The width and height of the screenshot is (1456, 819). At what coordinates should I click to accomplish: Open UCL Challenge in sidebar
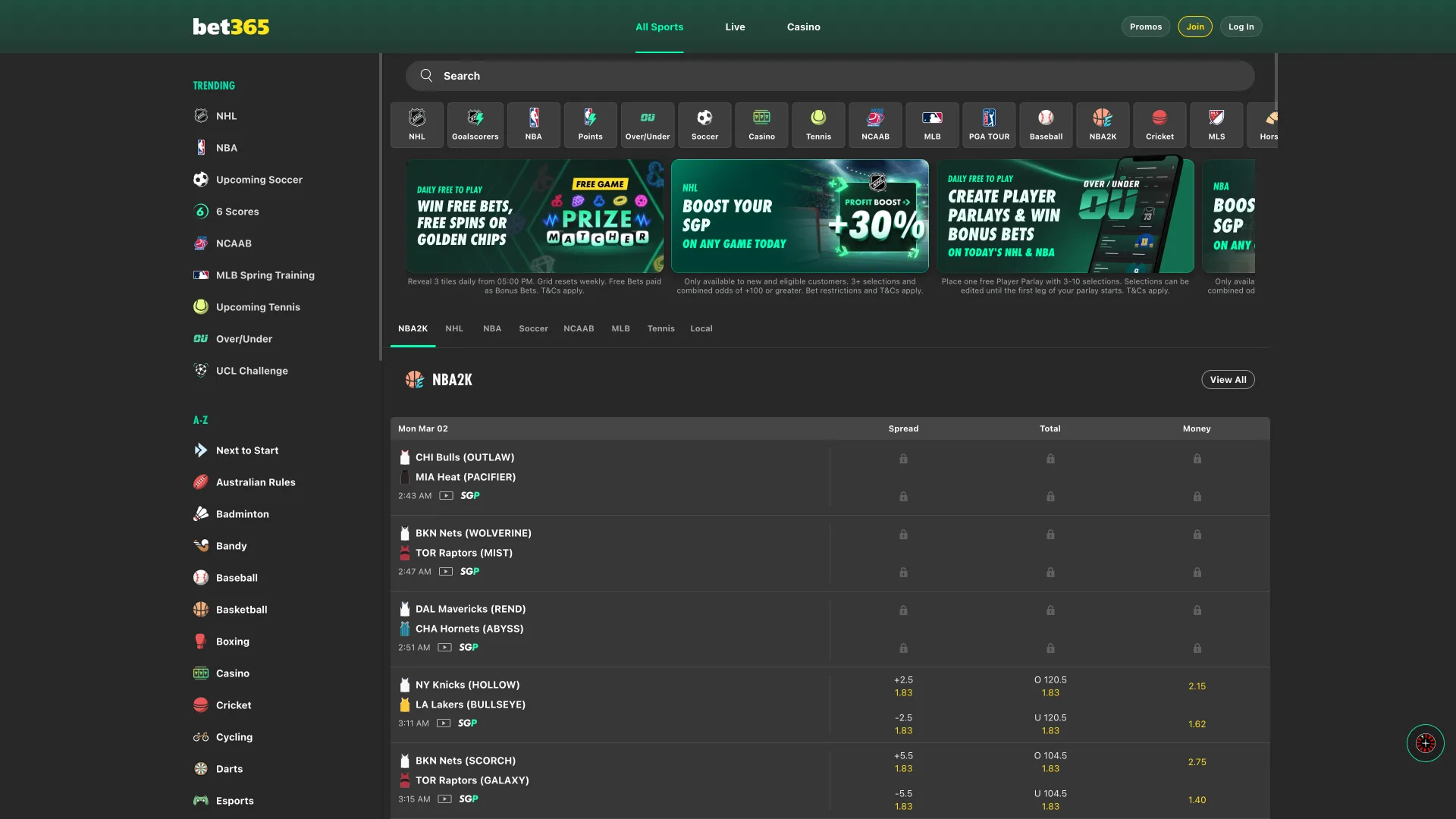[x=252, y=371]
